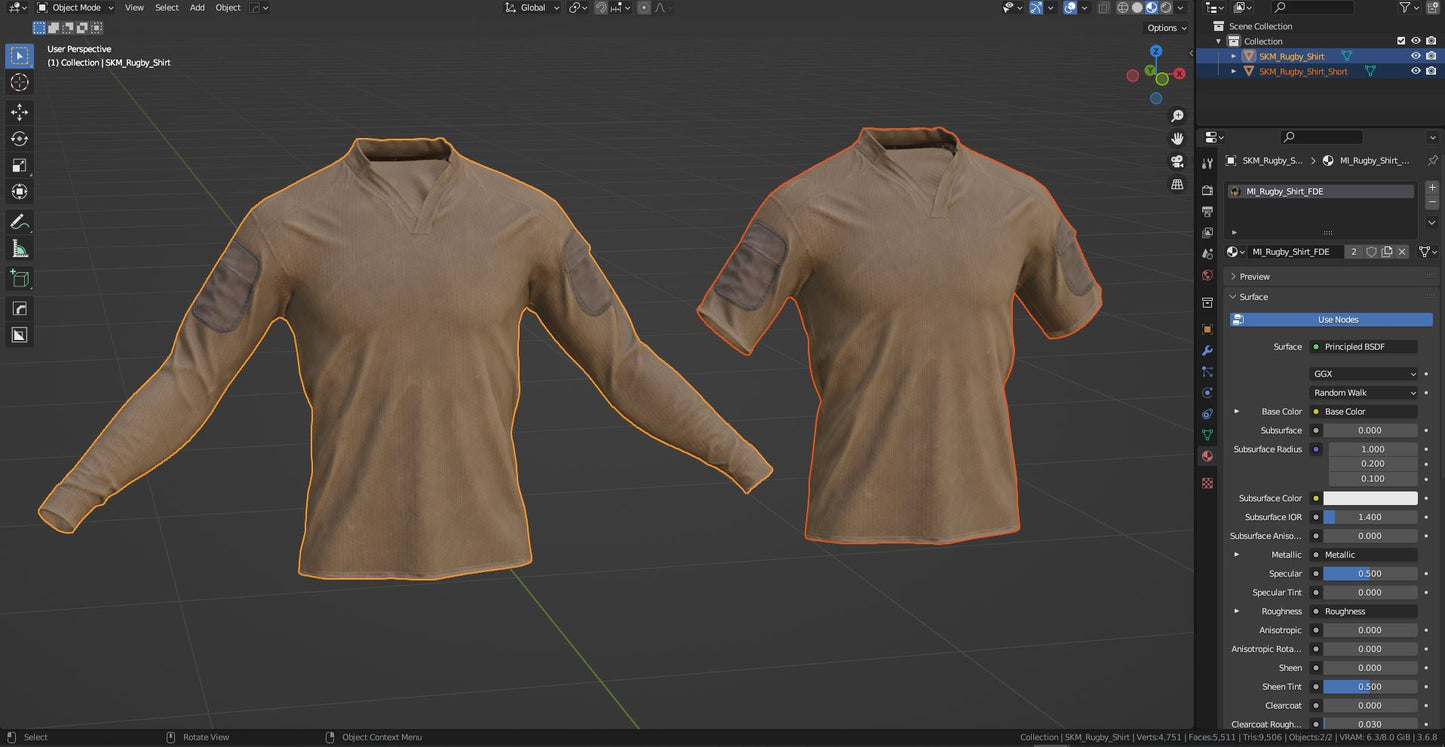Select the Move tool in the toolbar

tap(19, 112)
